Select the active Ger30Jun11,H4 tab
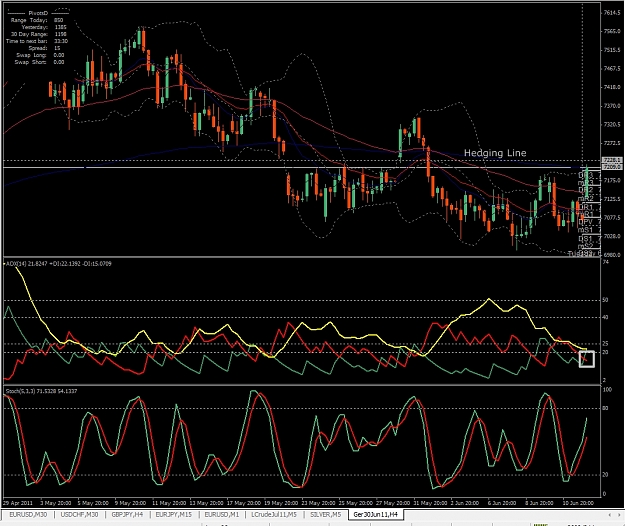625x526 pixels. (x=375, y=514)
